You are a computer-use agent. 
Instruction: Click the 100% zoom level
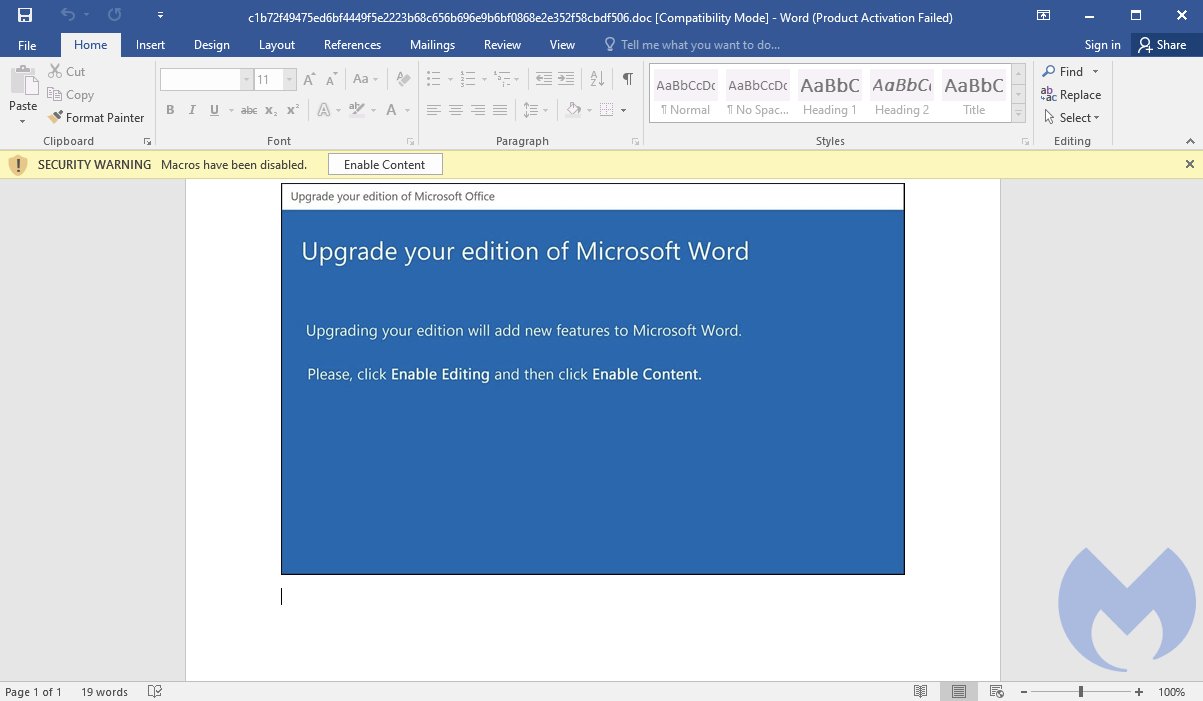pos(1172,692)
